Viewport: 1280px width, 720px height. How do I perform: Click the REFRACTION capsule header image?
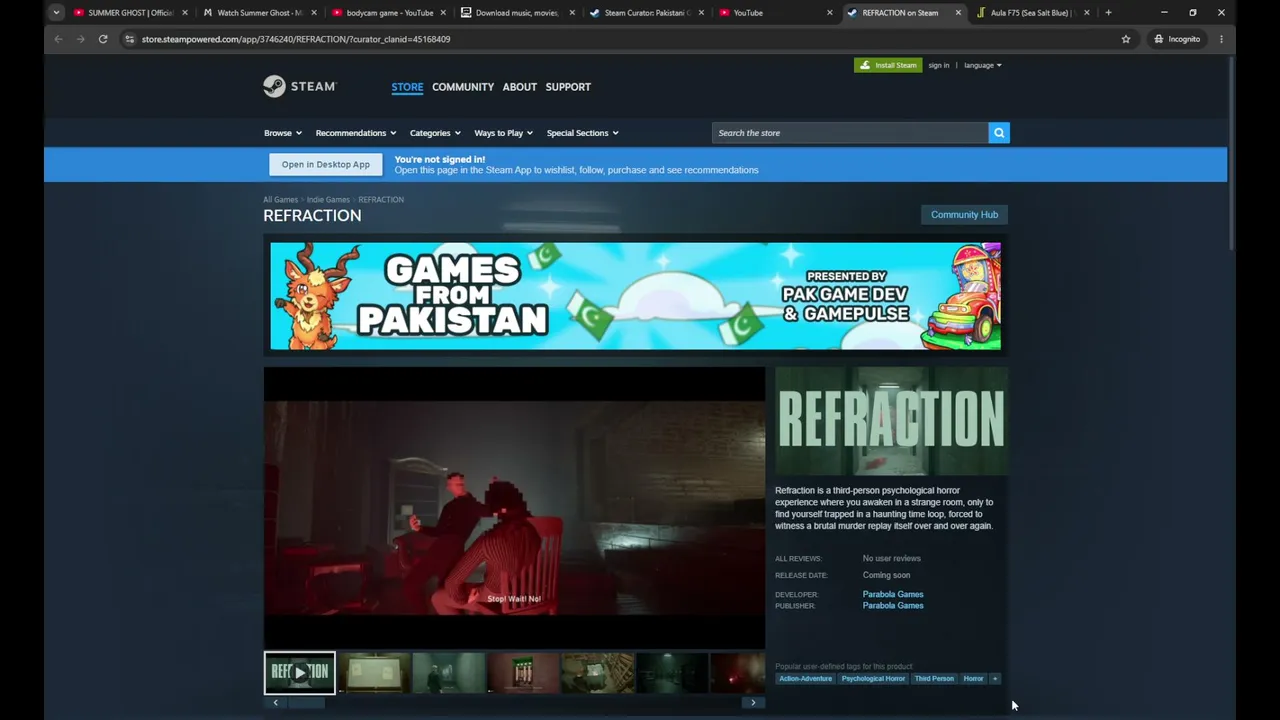coord(892,421)
